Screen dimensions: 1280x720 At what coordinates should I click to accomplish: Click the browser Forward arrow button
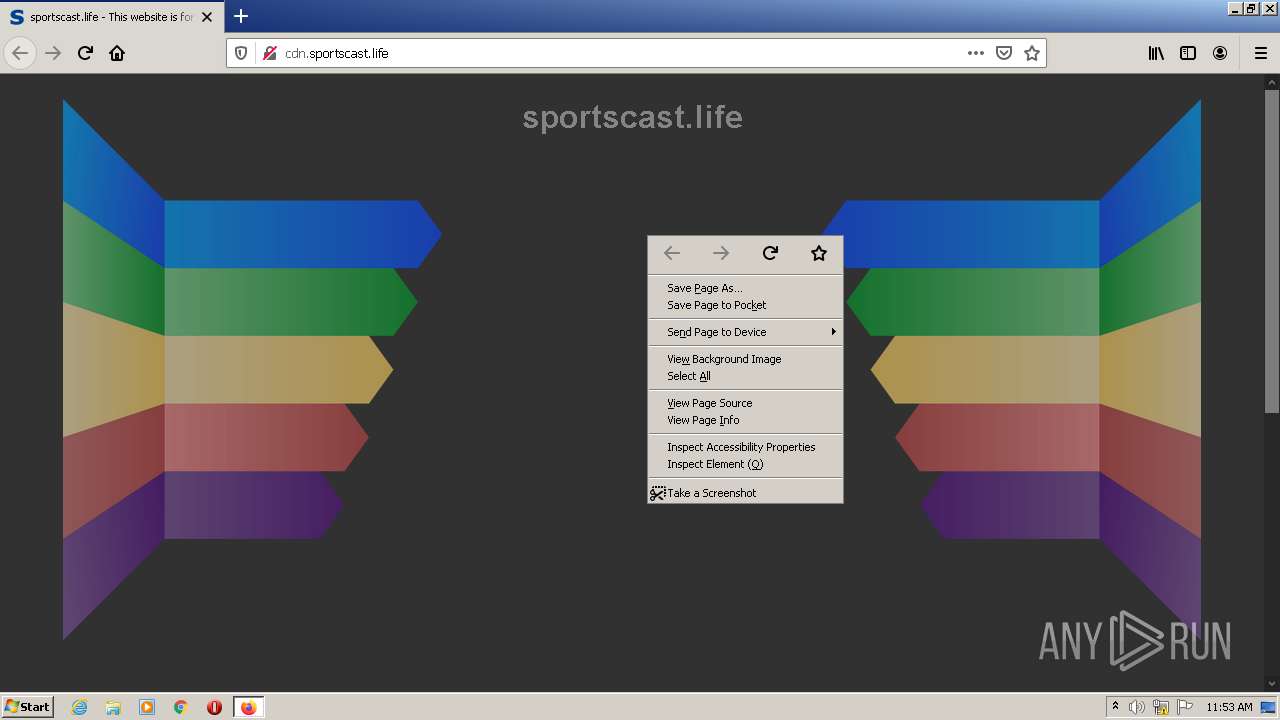coord(53,53)
